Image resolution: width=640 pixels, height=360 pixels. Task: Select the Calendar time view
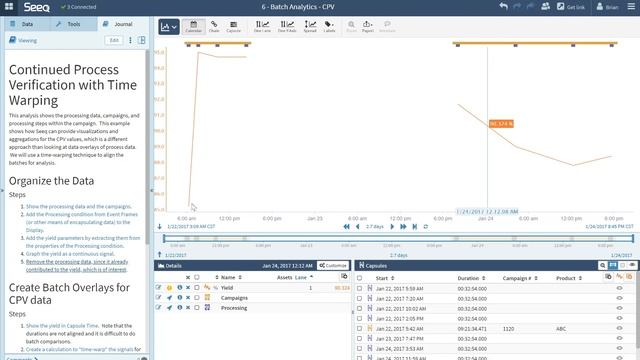pos(193,27)
